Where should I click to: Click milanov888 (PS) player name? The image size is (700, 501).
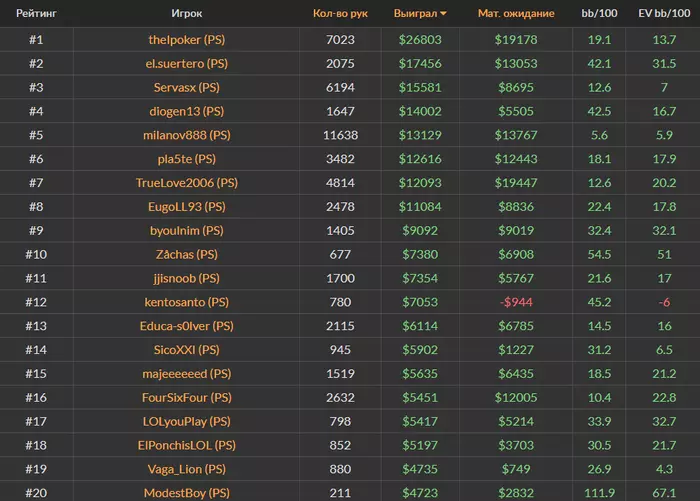click(186, 135)
